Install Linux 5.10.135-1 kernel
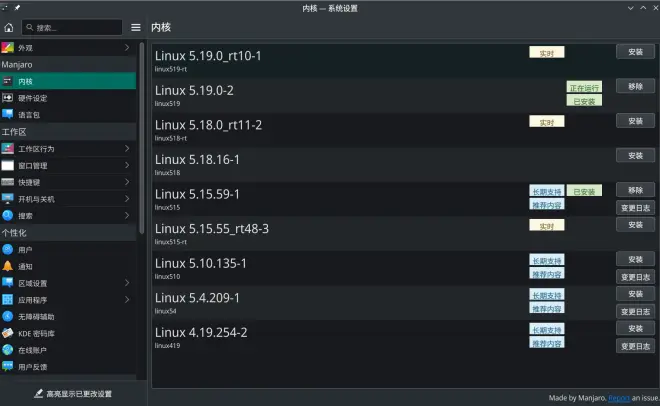This screenshot has height=406, width=660. click(x=635, y=260)
